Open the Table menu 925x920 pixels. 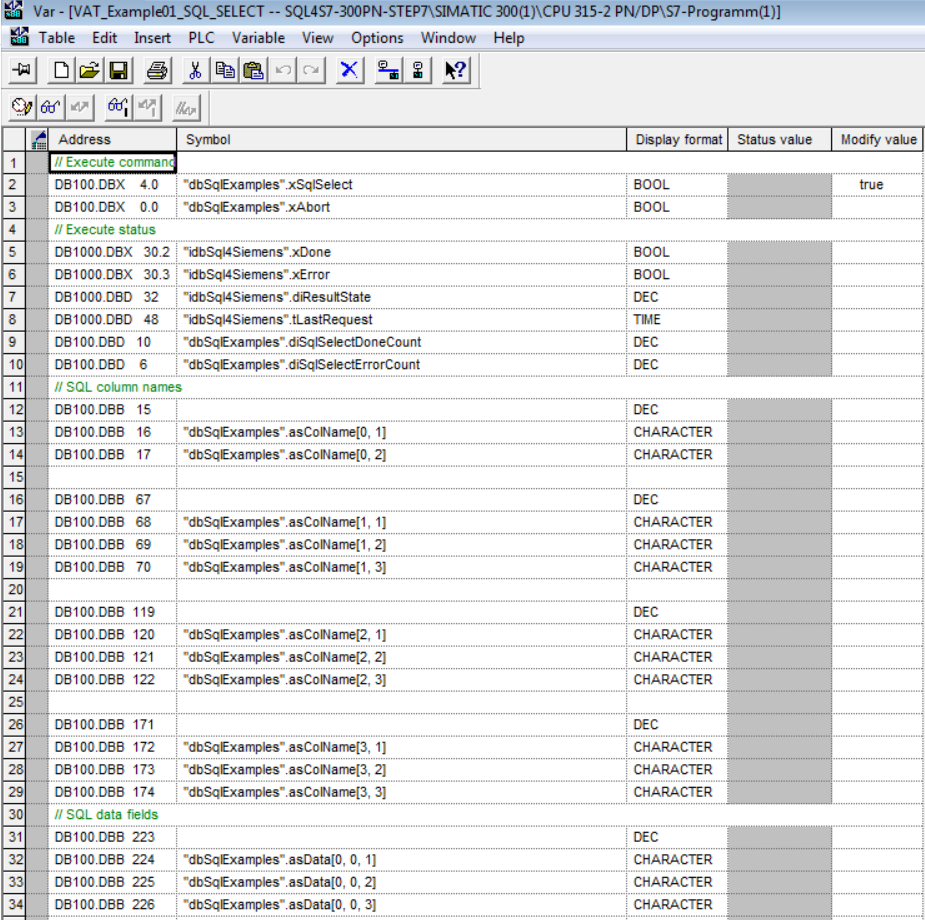(x=57, y=38)
